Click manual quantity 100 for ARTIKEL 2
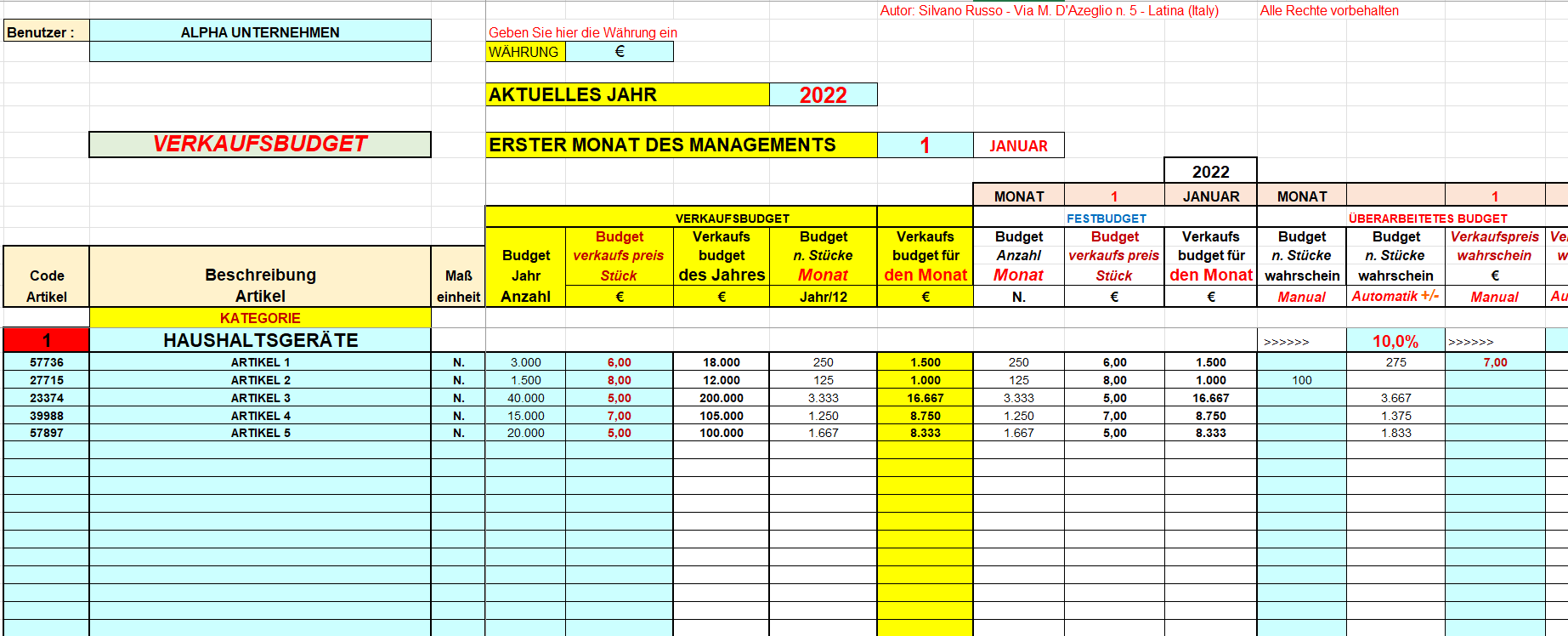The height and width of the screenshot is (636, 1568). (x=1302, y=380)
